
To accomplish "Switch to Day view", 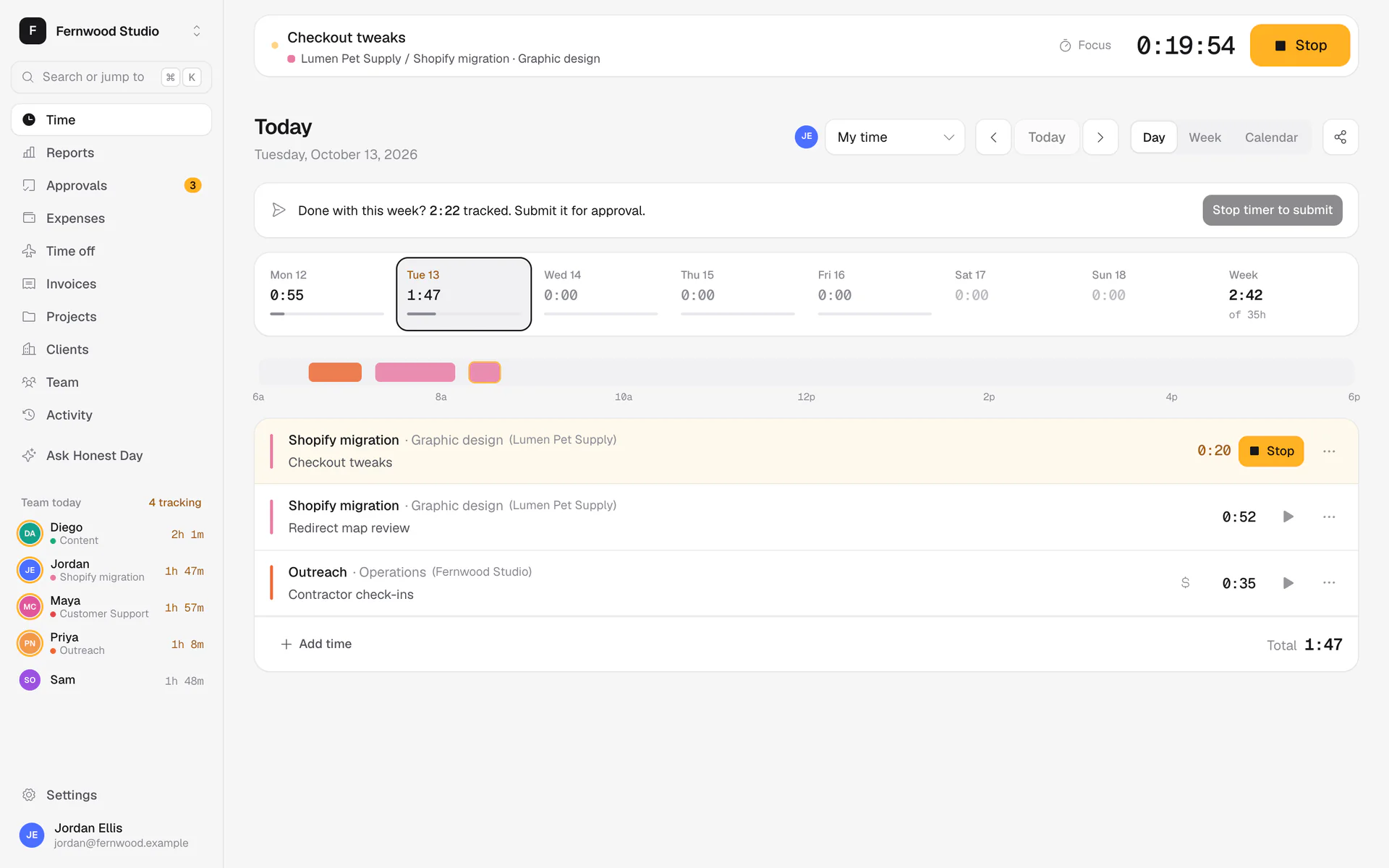I will 1154,137.
